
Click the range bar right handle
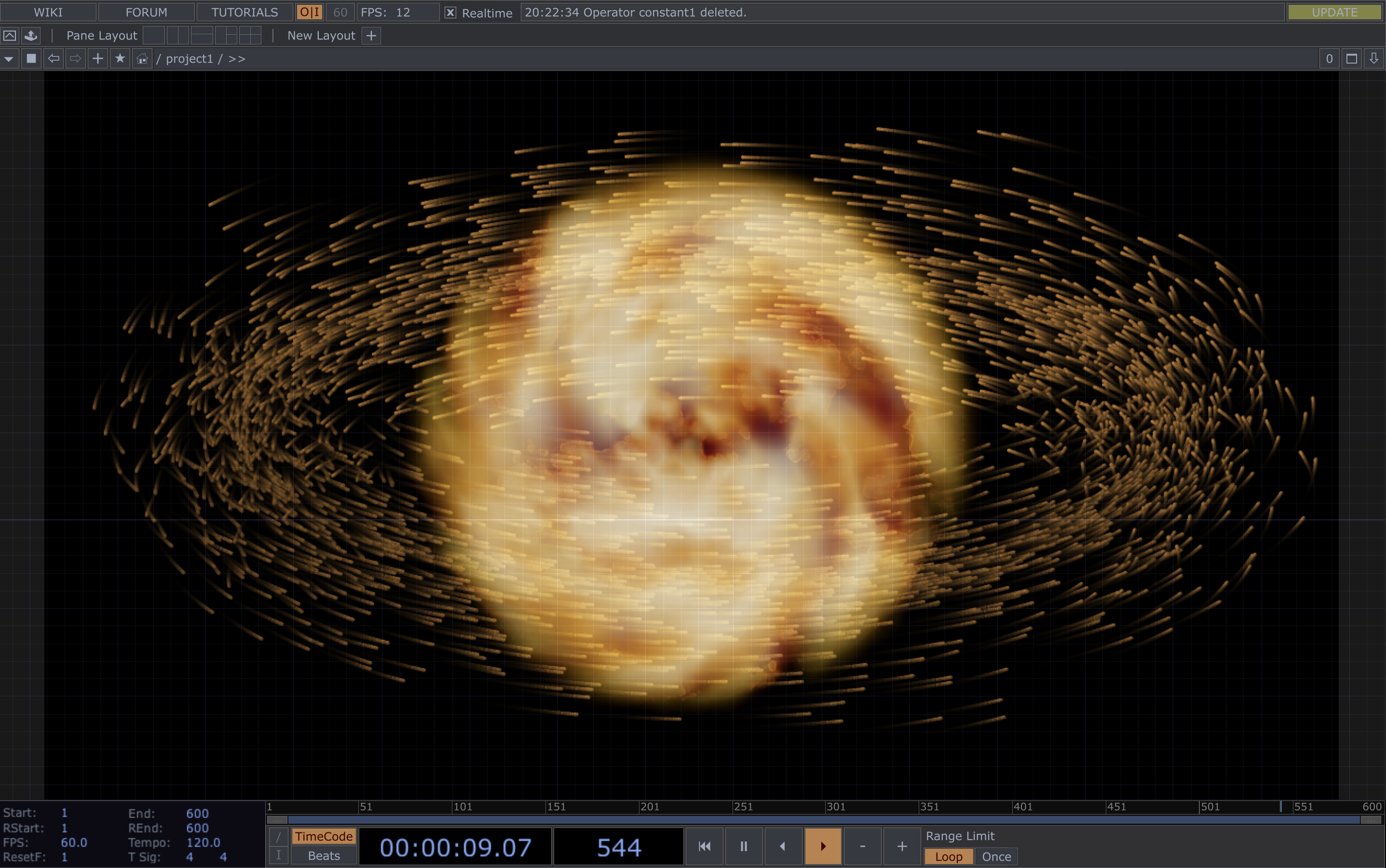coord(1371,820)
